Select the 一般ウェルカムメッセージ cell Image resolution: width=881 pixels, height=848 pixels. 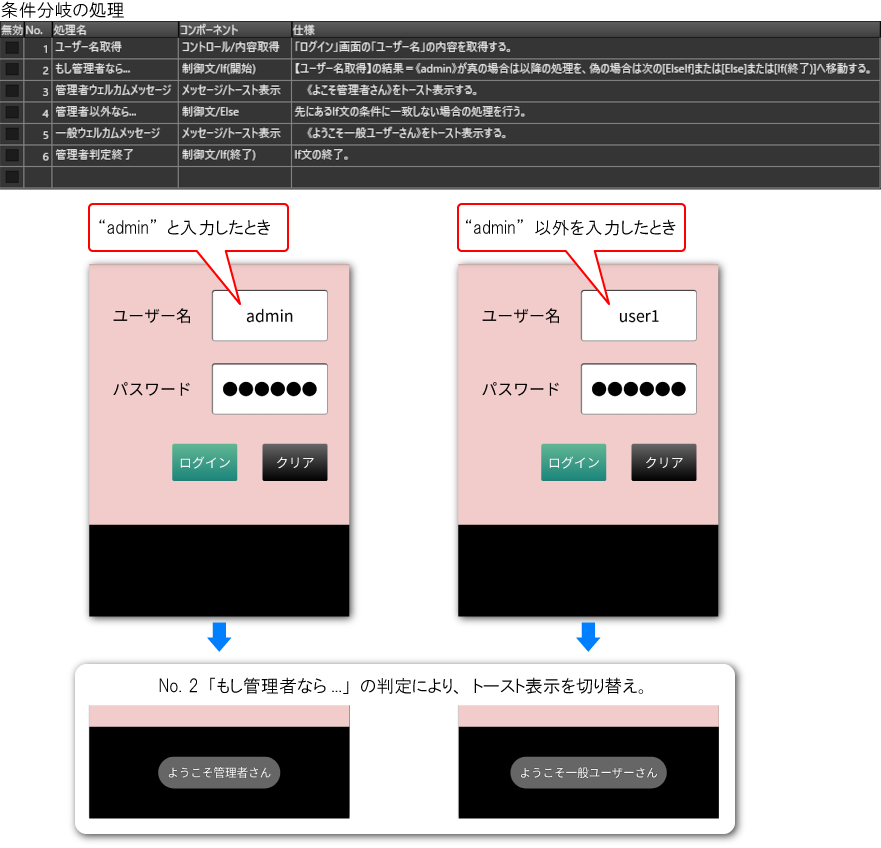tap(115, 134)
